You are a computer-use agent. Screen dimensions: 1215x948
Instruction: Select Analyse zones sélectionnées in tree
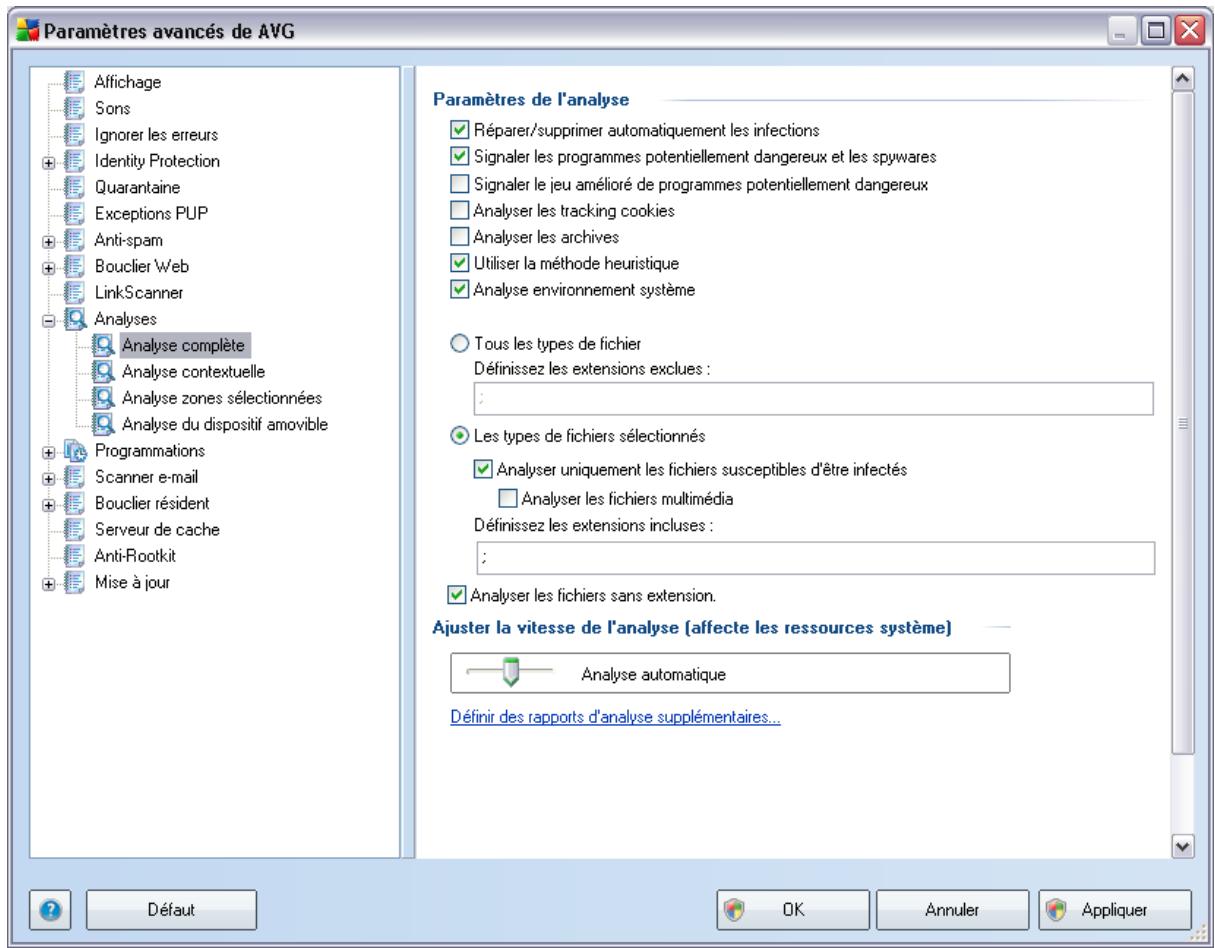tap(221, 398)
